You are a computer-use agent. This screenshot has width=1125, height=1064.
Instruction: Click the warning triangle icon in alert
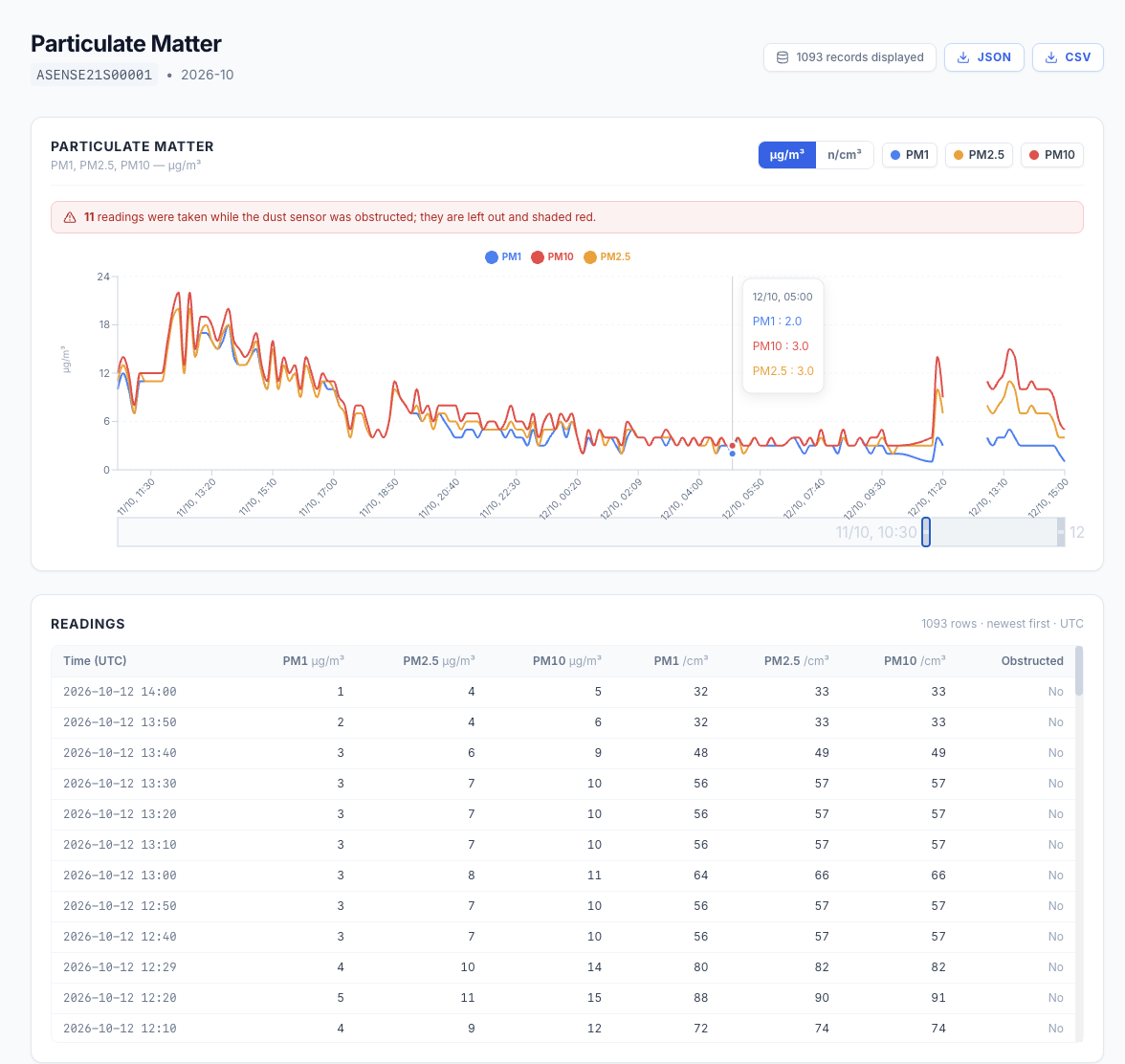tap(70, 217)
